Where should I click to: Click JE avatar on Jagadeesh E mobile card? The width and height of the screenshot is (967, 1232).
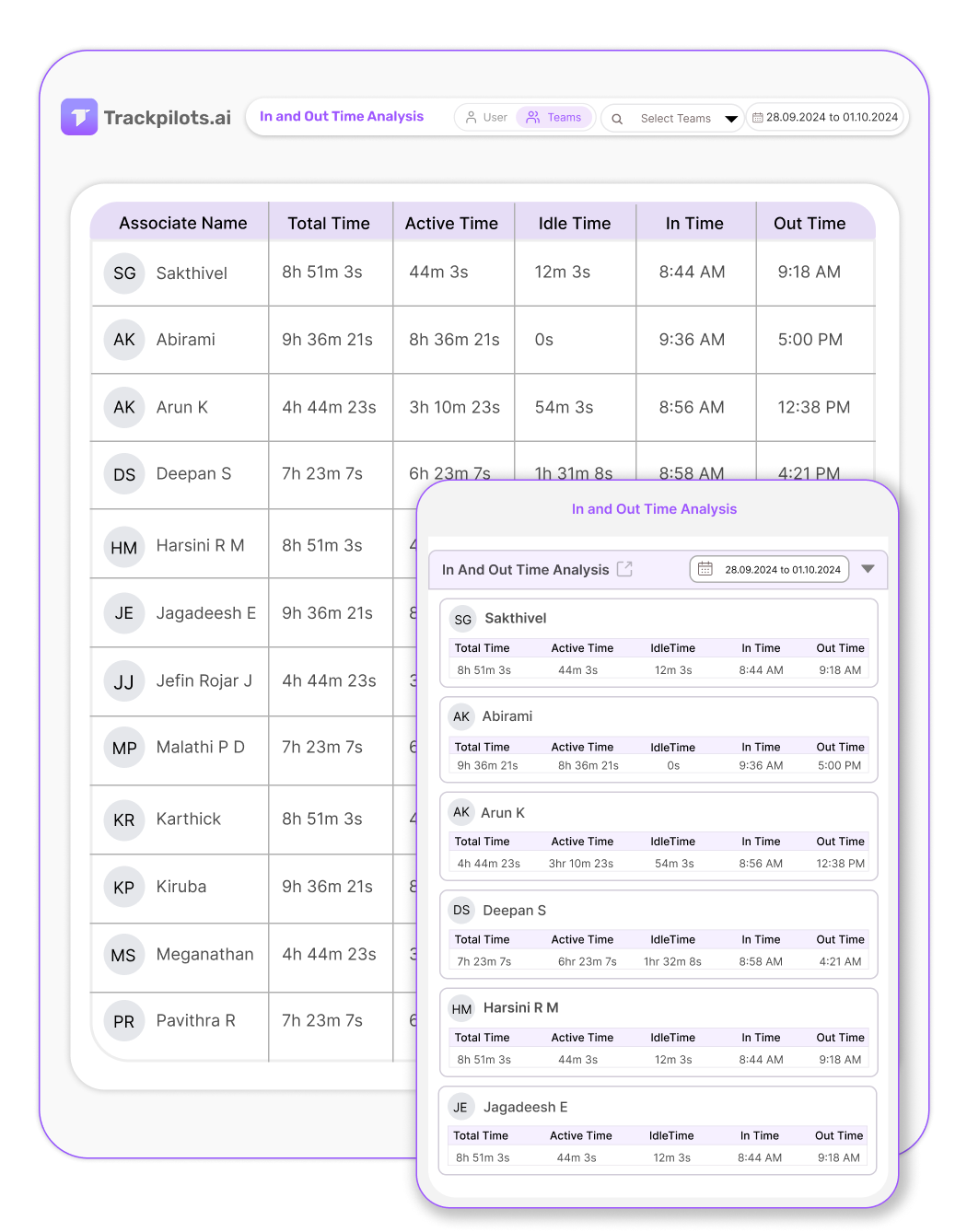(x=460, y=1107)
